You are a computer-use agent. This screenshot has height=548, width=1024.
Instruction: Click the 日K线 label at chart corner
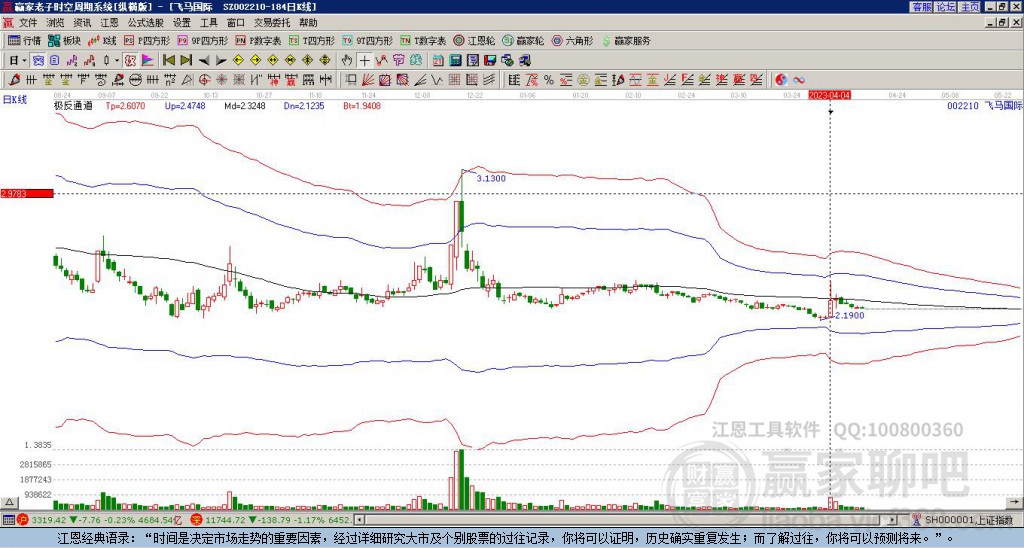coord(15,100)
